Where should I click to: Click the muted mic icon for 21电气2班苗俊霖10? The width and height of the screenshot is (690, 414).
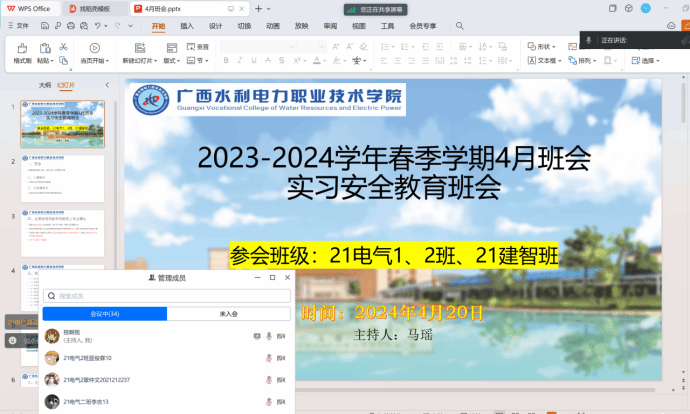pos(268,358)
